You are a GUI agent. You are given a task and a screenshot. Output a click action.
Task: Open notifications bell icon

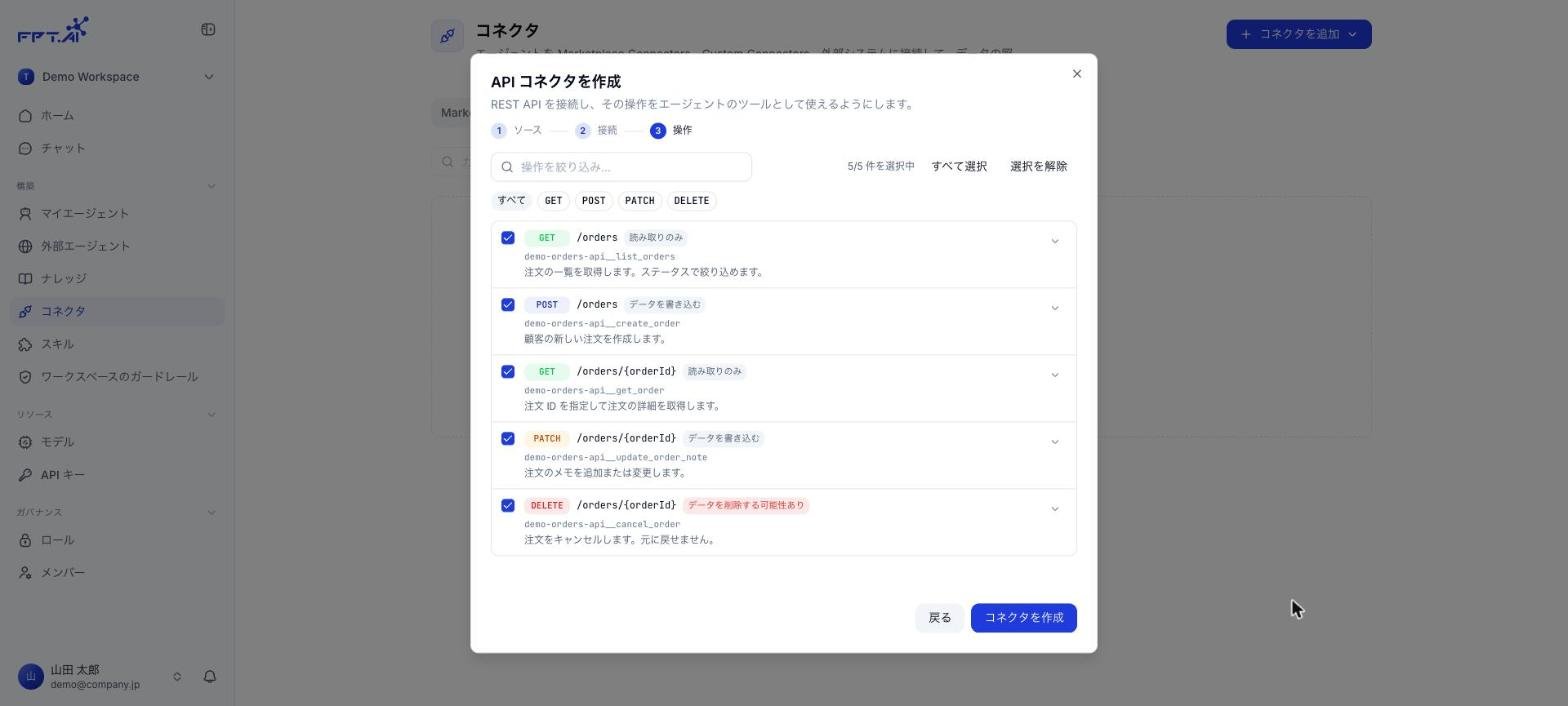click(x=210, y=677)
